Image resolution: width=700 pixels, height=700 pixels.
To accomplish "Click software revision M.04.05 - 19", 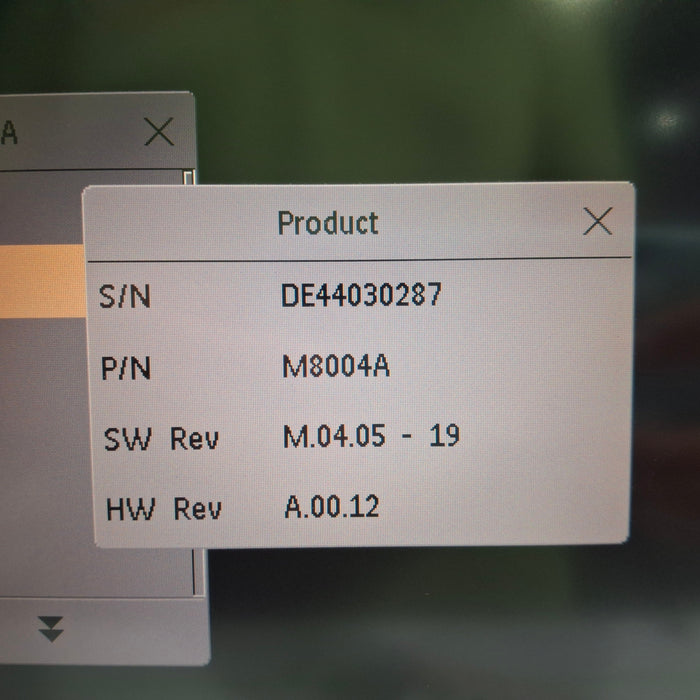I will tap(371, 436).
